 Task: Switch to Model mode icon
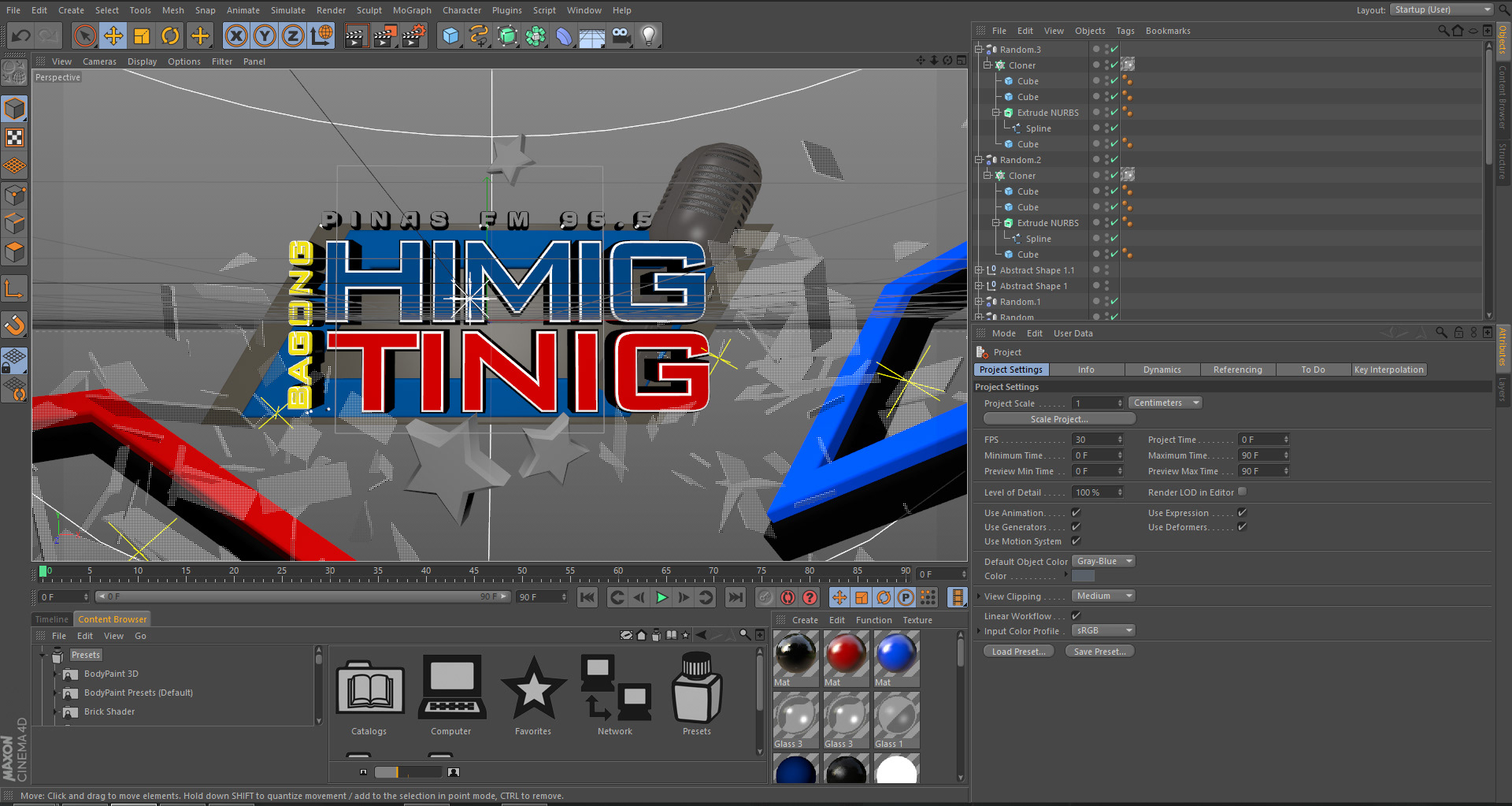coord(15,109)
